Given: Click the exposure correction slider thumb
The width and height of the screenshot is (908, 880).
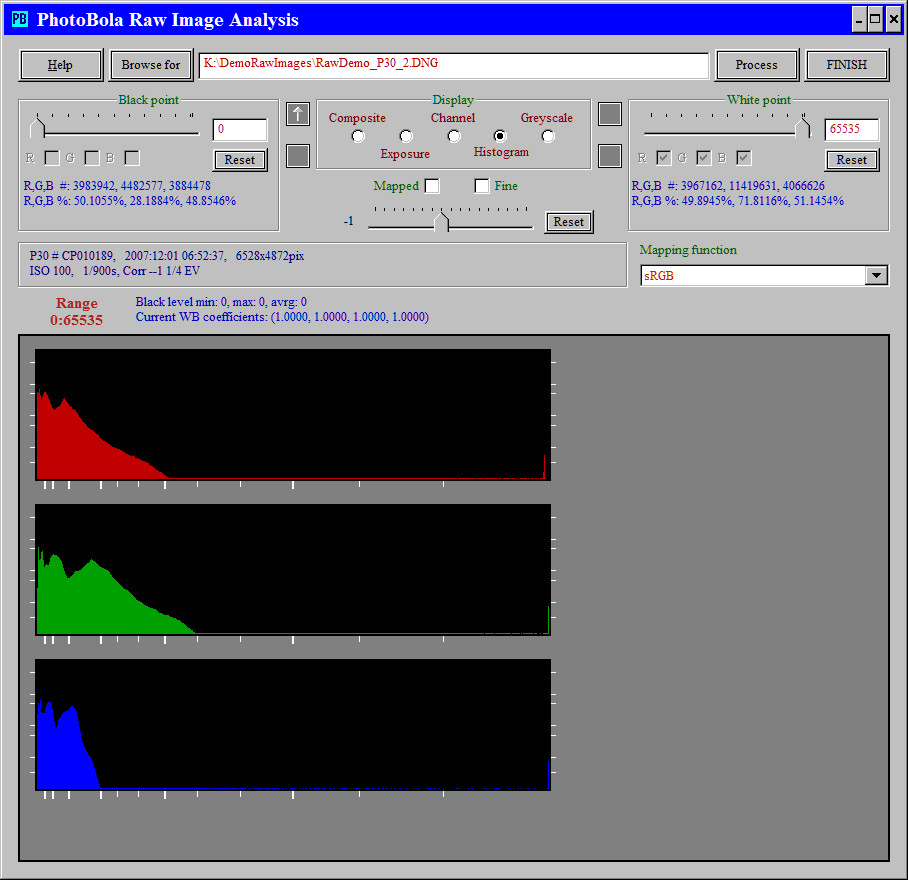Looking at the screenshot, I should click(443, 222).
